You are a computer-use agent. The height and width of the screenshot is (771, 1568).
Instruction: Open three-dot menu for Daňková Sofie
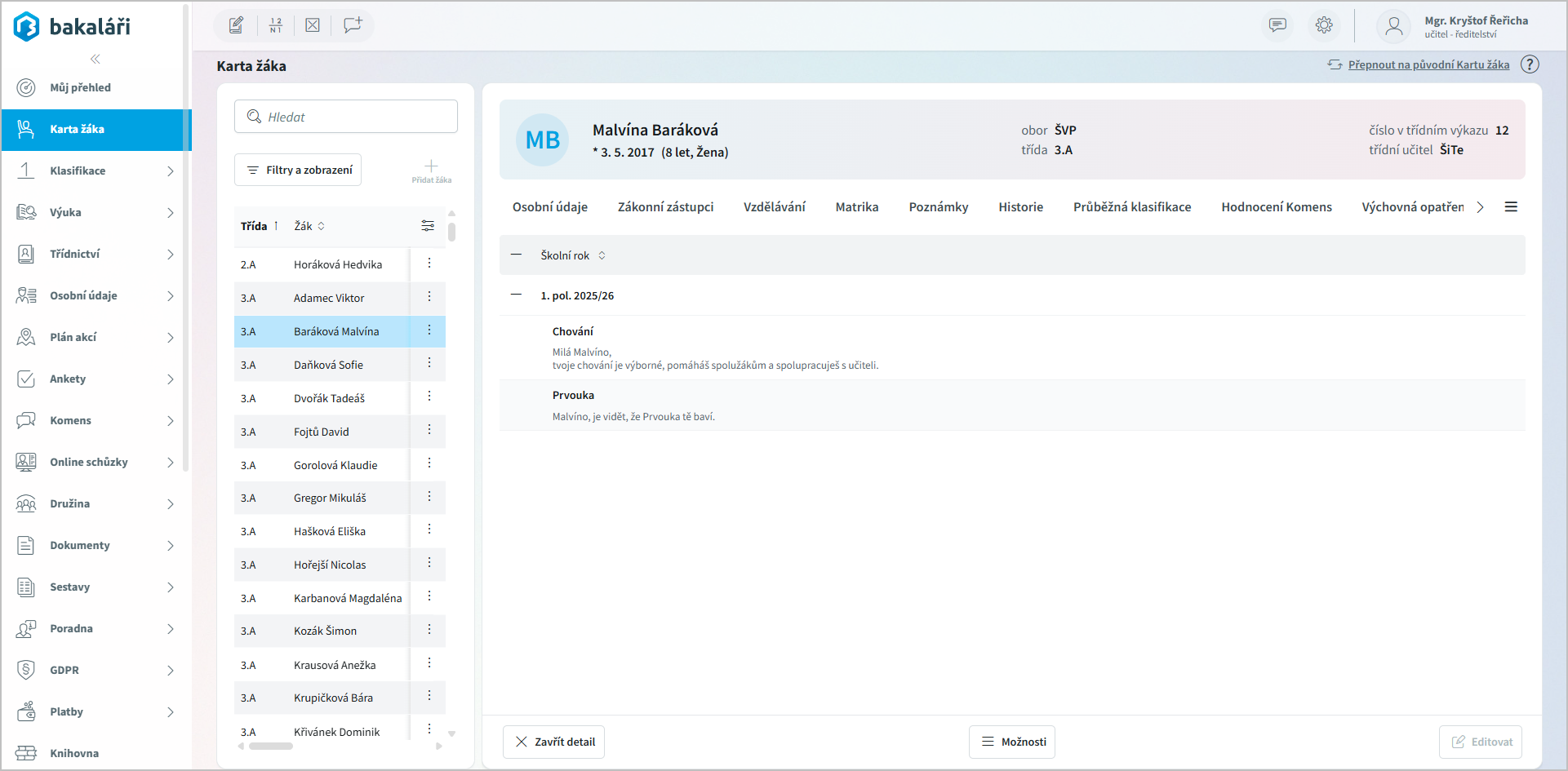[429, 363]
